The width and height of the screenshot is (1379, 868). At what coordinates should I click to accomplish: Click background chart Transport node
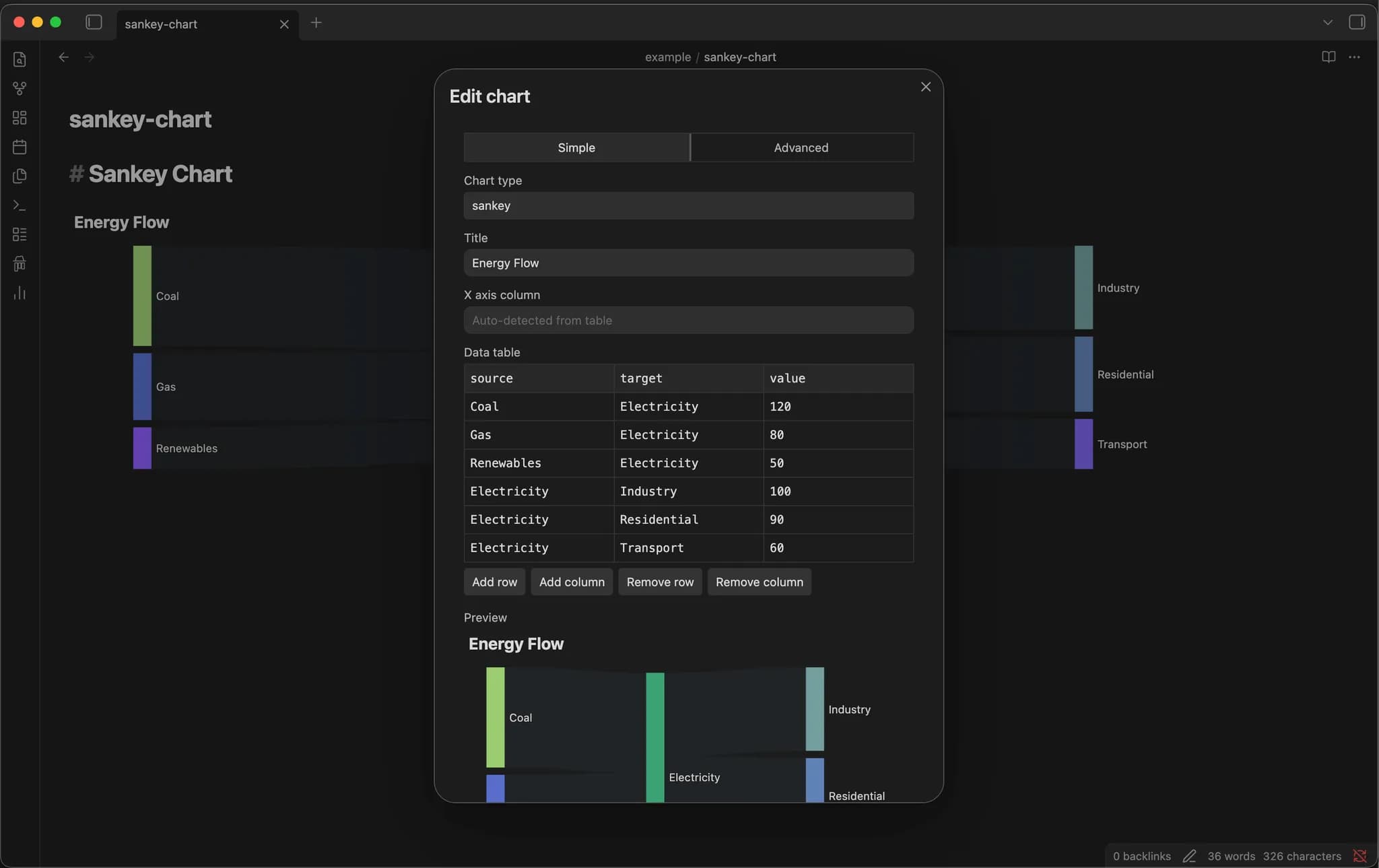(1083, 444)
